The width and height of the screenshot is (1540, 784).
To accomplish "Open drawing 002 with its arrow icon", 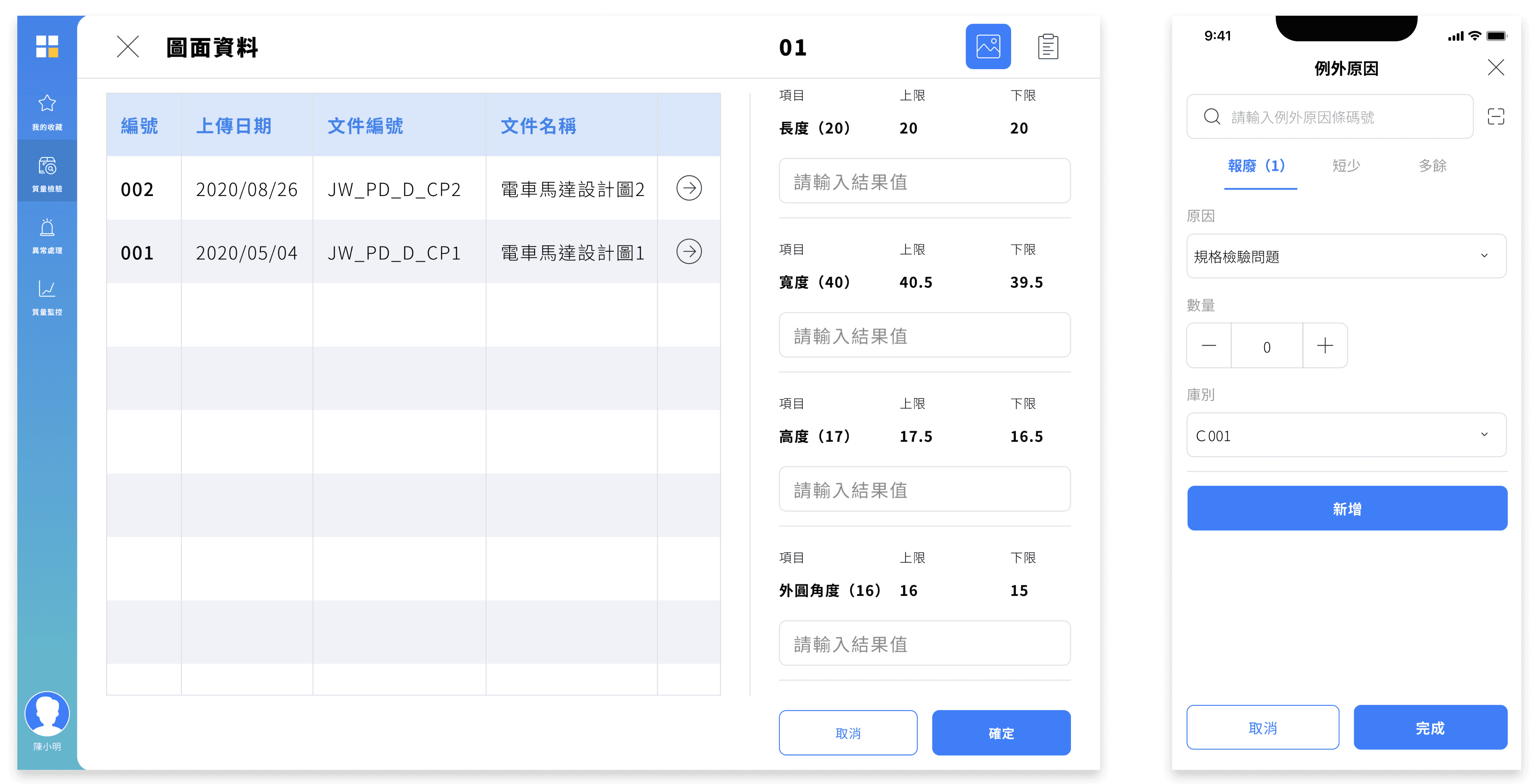I will [689, 188].
